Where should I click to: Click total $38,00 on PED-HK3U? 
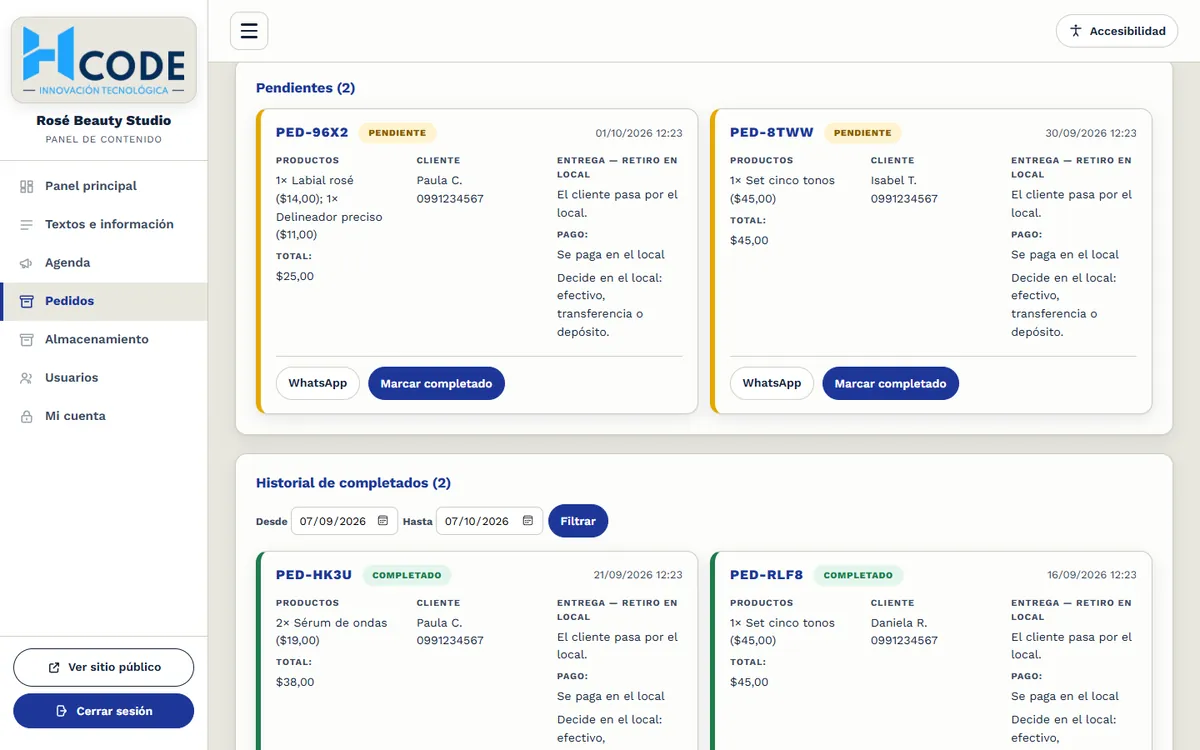295,682
